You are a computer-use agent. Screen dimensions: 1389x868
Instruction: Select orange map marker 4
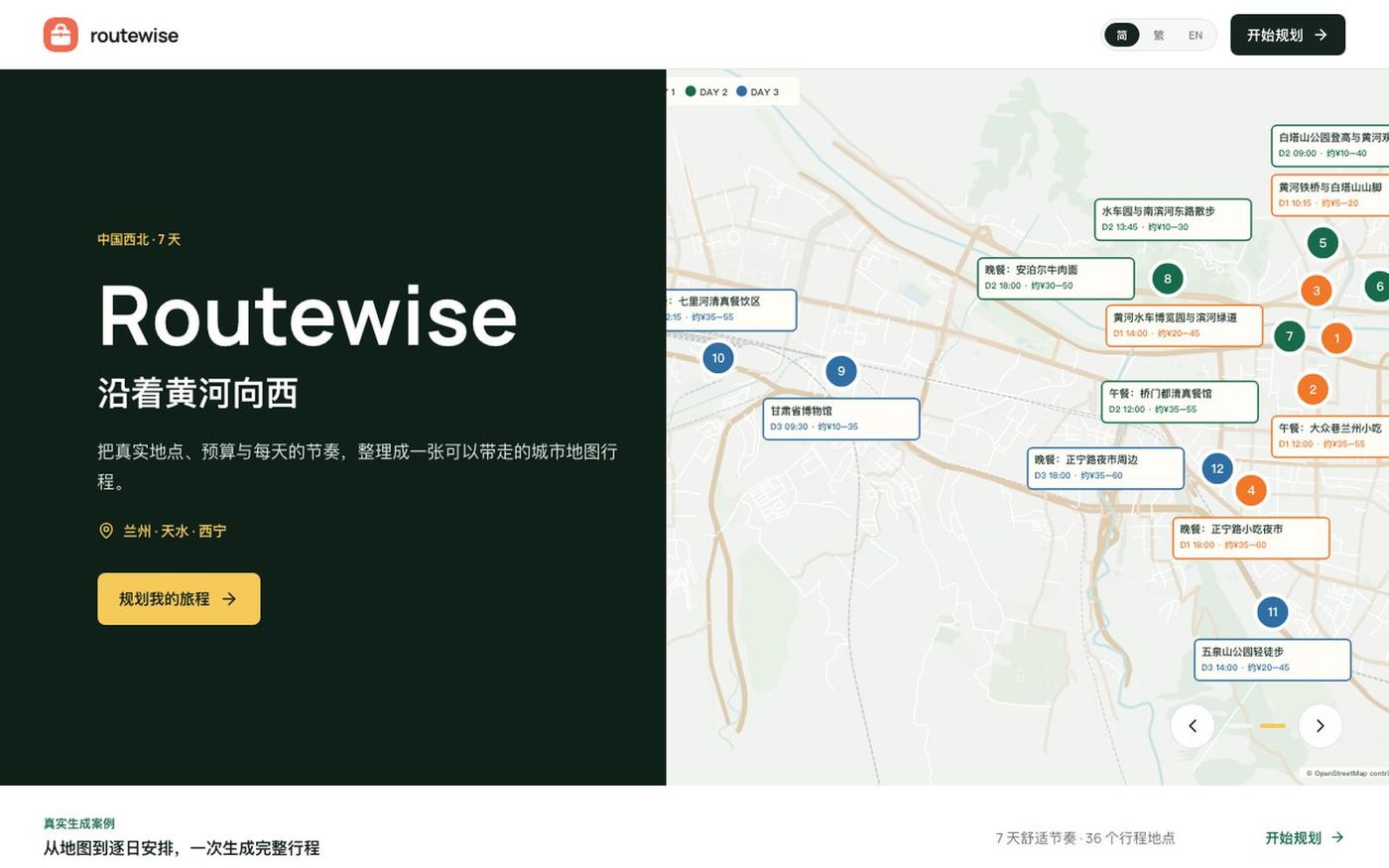(x=1251, y=490)
